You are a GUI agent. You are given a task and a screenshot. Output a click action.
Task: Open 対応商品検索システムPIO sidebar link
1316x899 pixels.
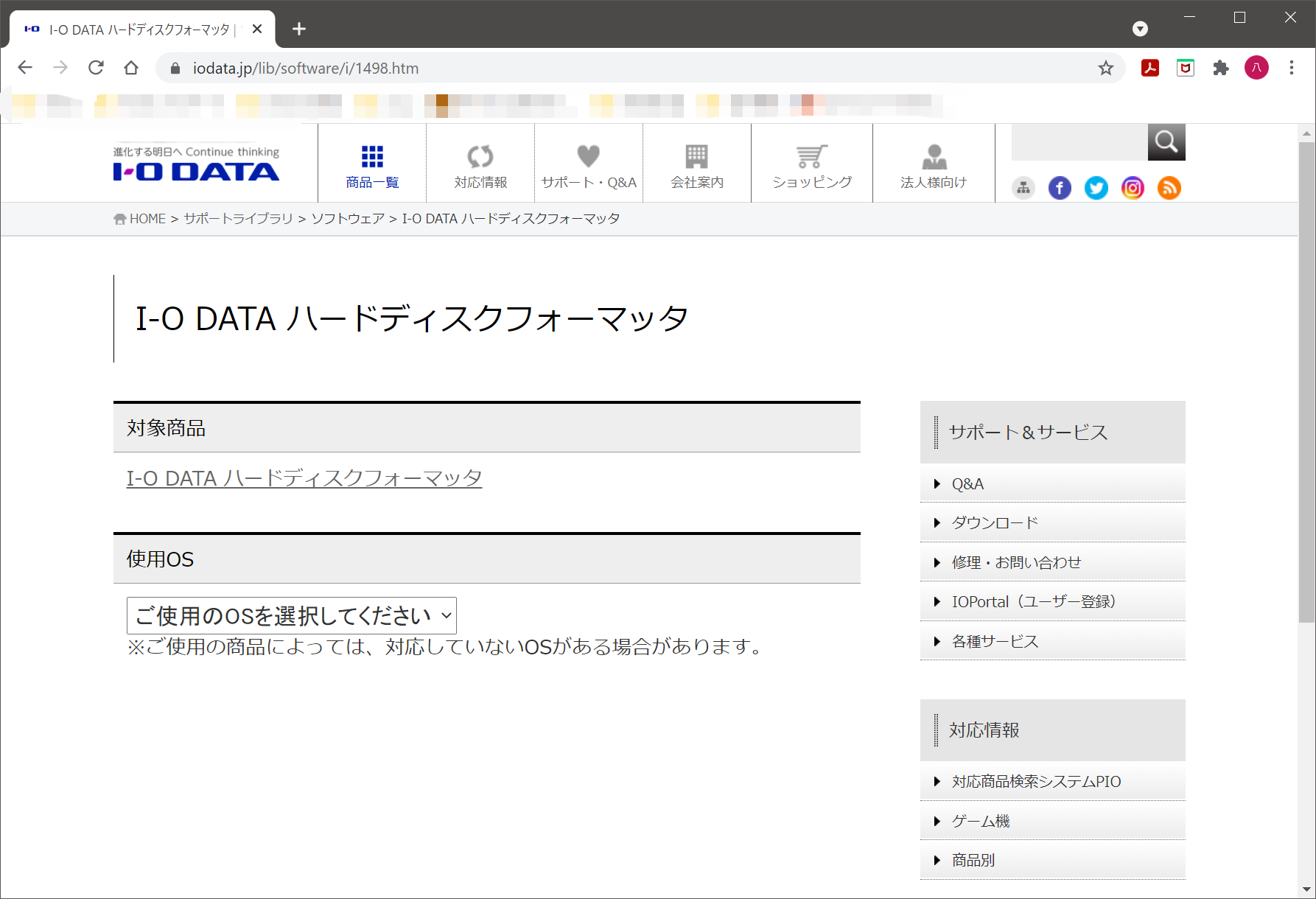pos(1052,781)
